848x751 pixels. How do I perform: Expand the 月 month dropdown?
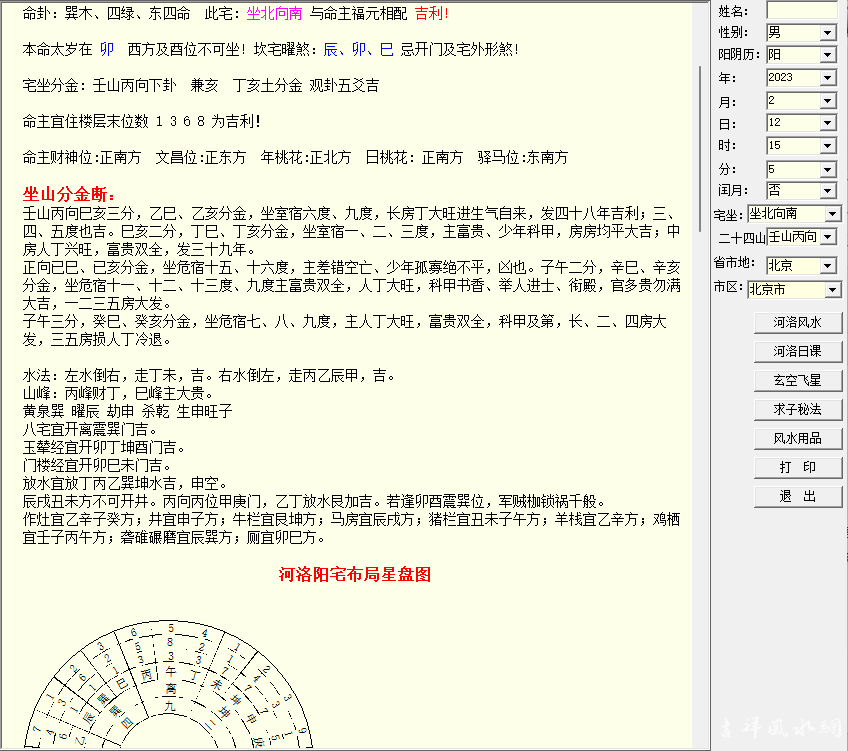827,101
